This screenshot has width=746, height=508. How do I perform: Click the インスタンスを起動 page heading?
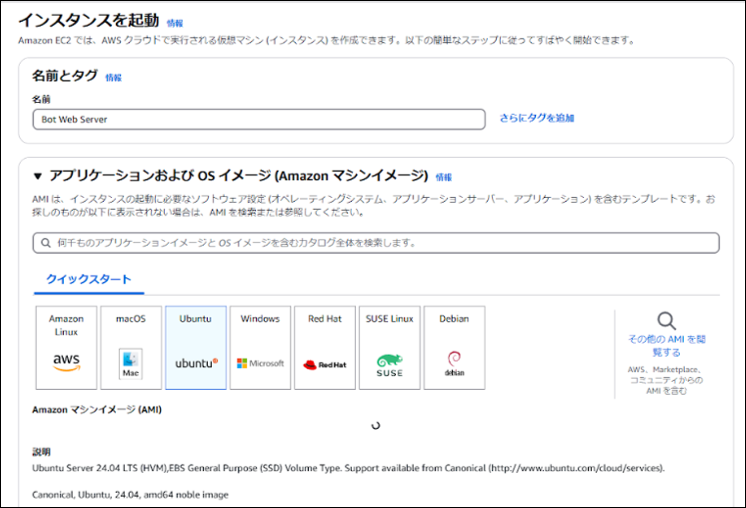(x=89, y=20)
